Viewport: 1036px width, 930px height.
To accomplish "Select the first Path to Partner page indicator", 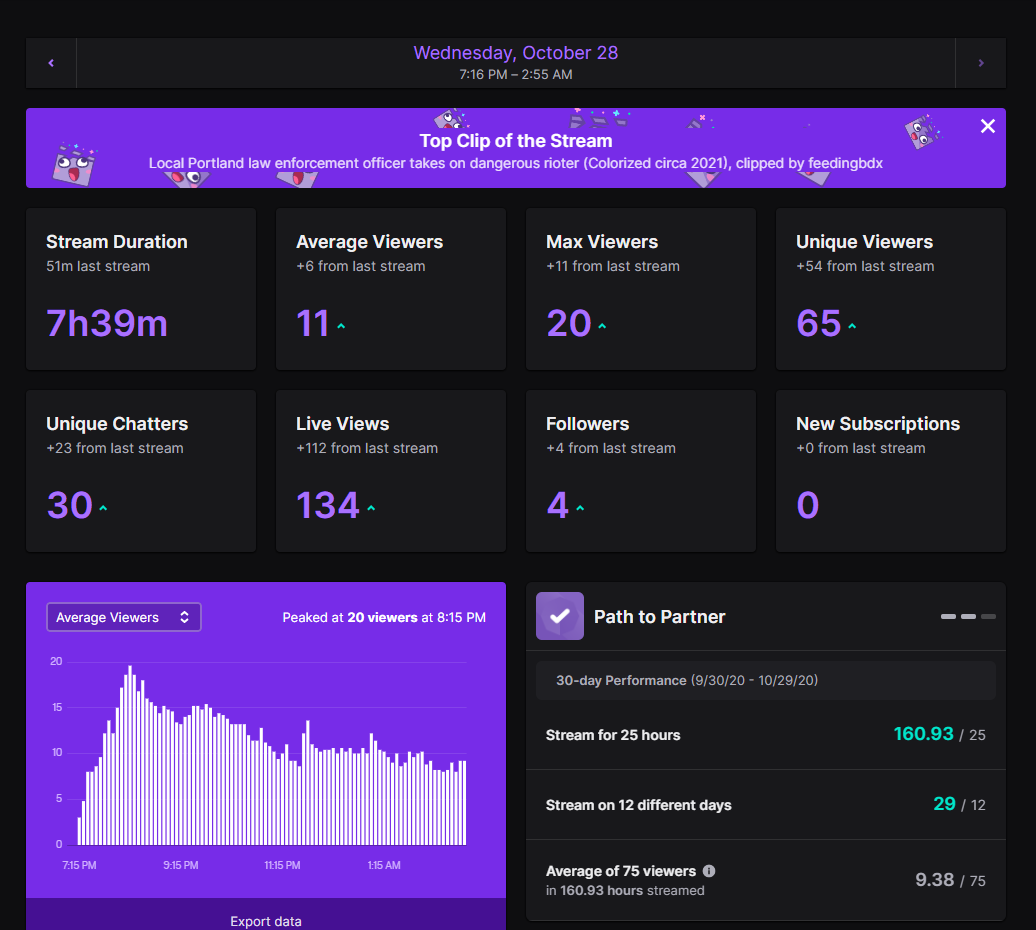I will (948, 616).
